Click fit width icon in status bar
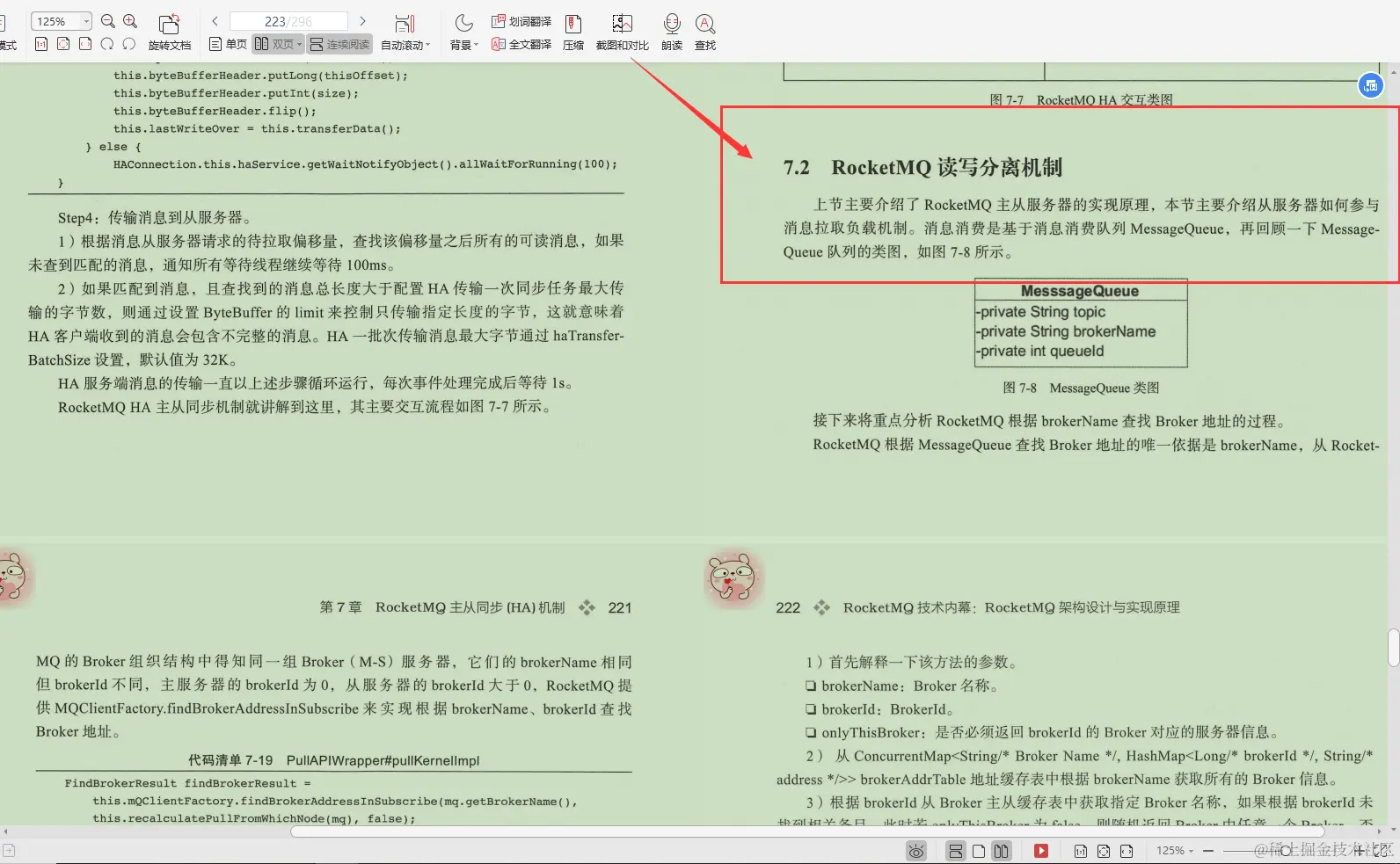The width and height of the screenshot is (1400, 864). click(x=1127, y=851)
